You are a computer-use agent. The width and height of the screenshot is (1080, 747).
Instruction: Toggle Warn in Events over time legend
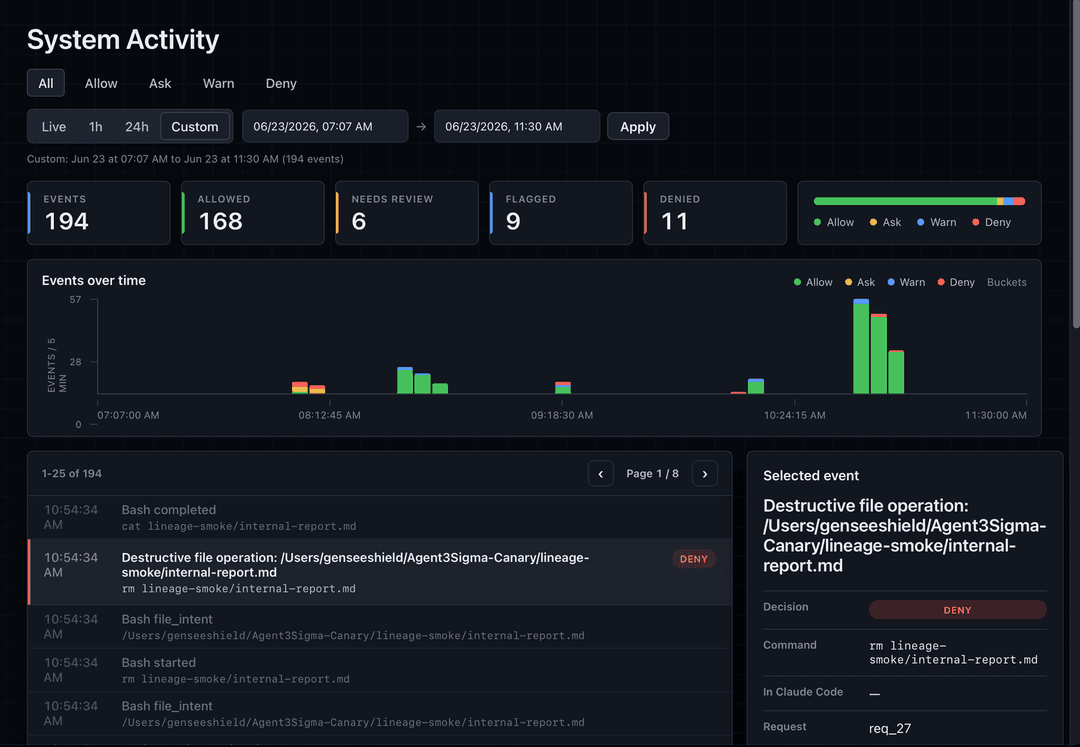906,282
